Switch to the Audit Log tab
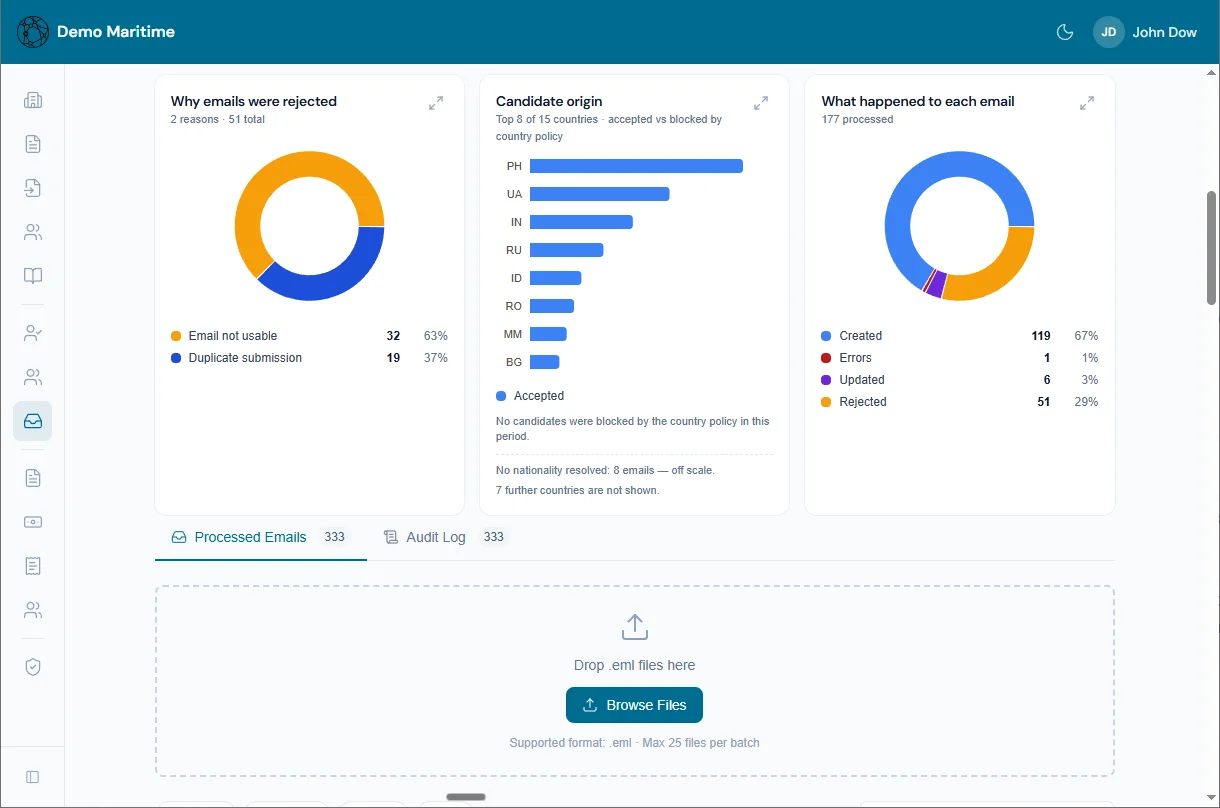This screenshot has width=1220, height=808. (x=446, y=537)
